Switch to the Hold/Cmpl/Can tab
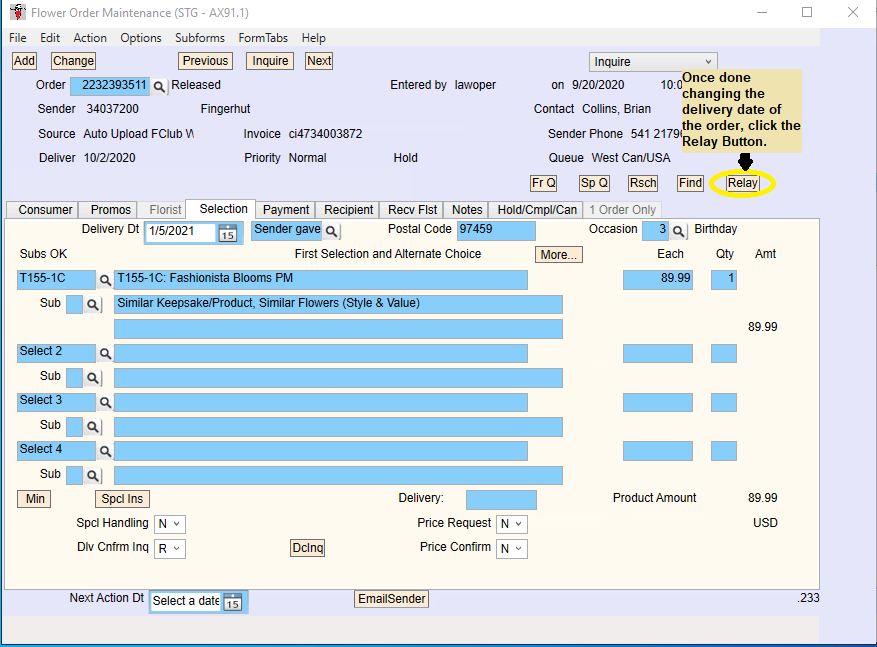The height and width of the screenshot is (647, 877). point(537,210)
